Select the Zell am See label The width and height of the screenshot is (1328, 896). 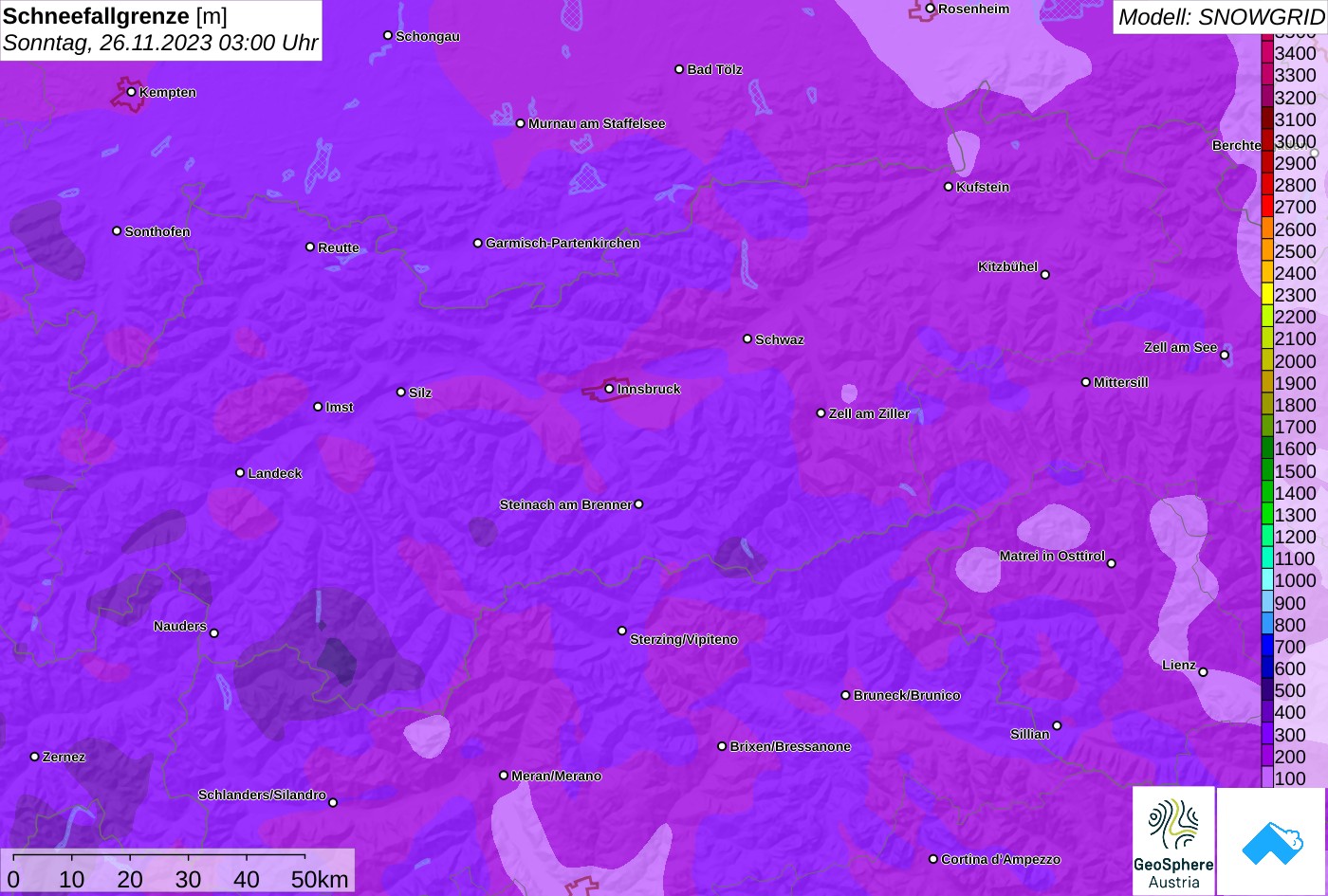[1180, 347]
